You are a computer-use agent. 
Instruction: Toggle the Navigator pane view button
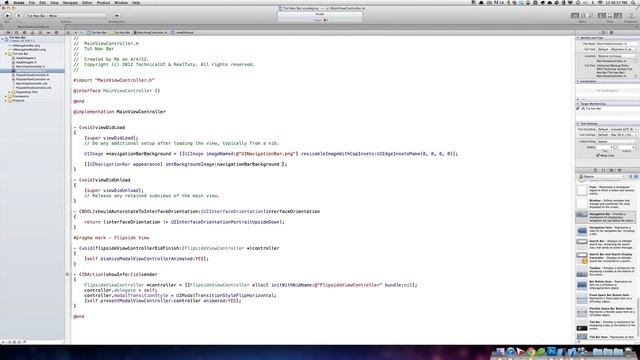coord(602,16)
